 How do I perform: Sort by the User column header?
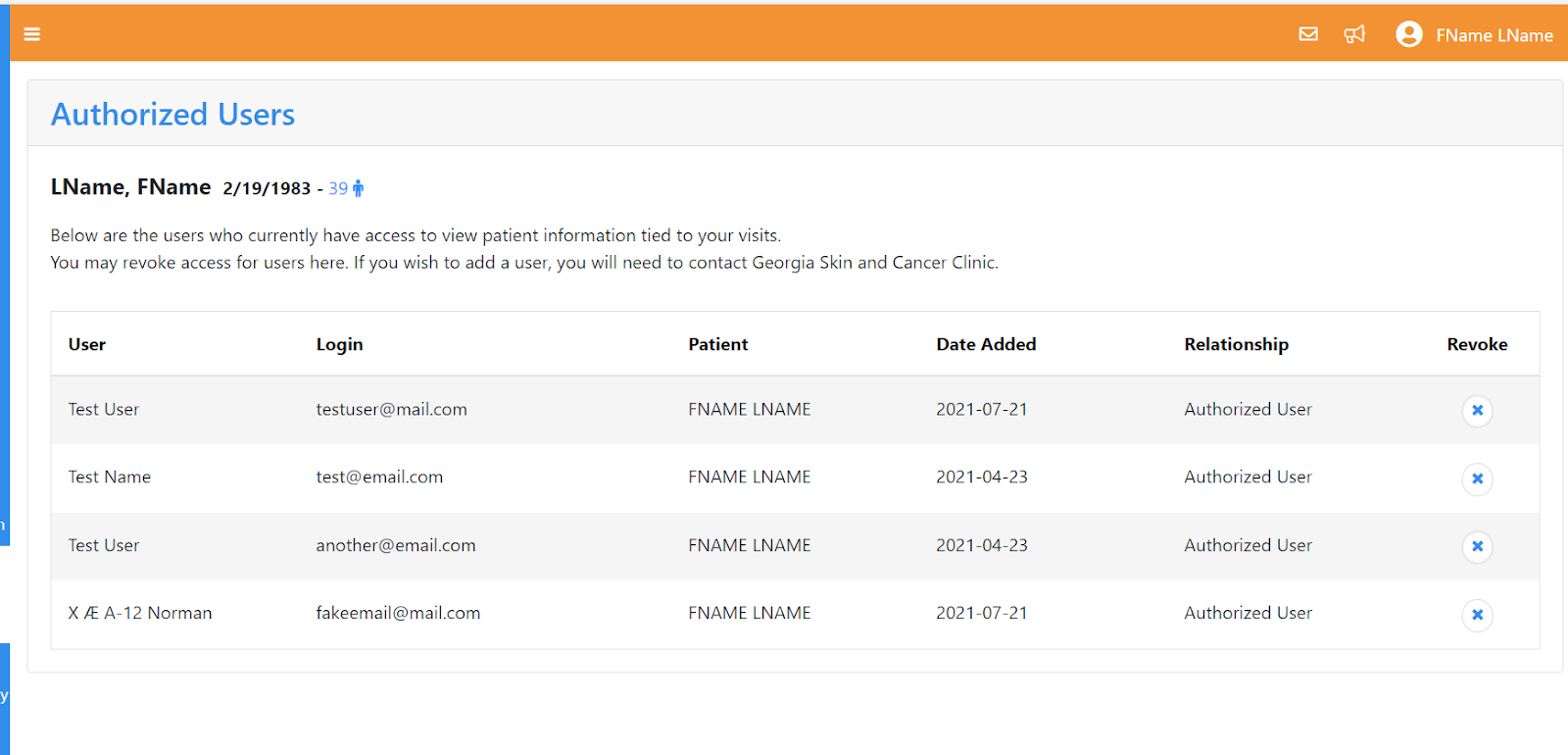[87, 344]
